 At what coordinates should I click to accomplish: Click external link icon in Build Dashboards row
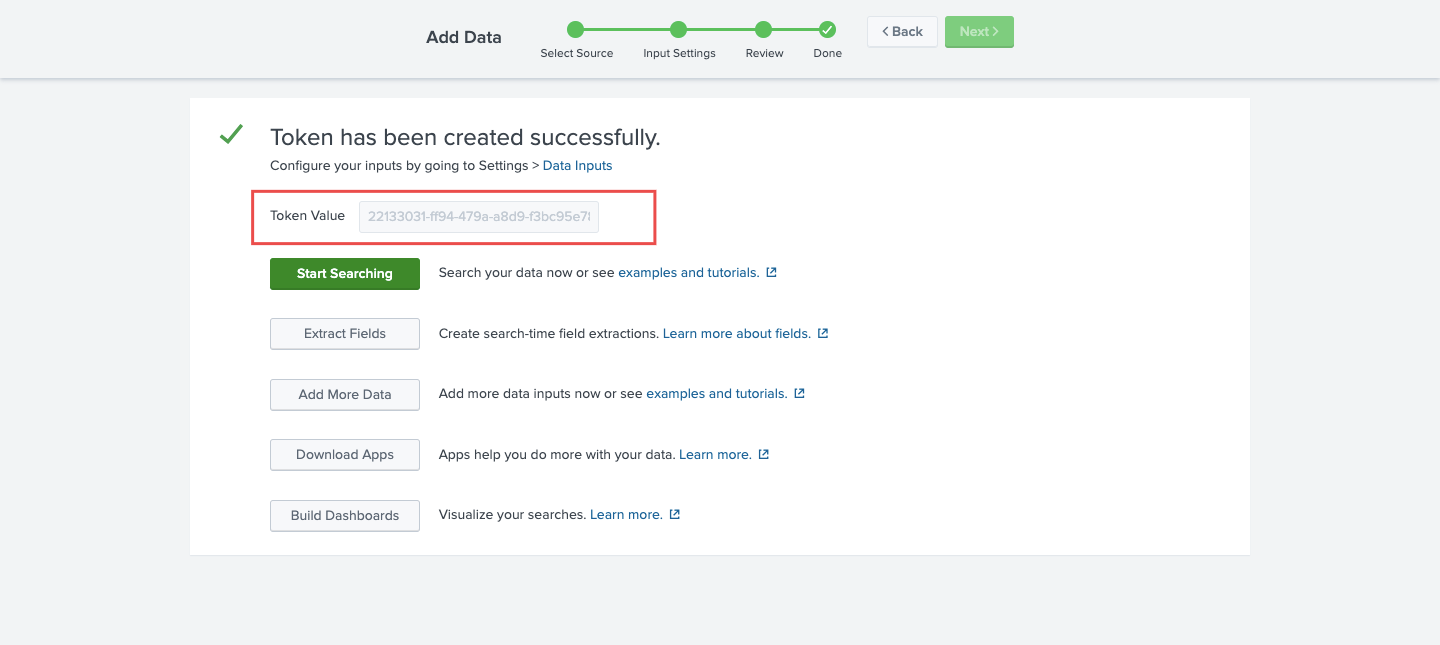(x=674, y=513)
